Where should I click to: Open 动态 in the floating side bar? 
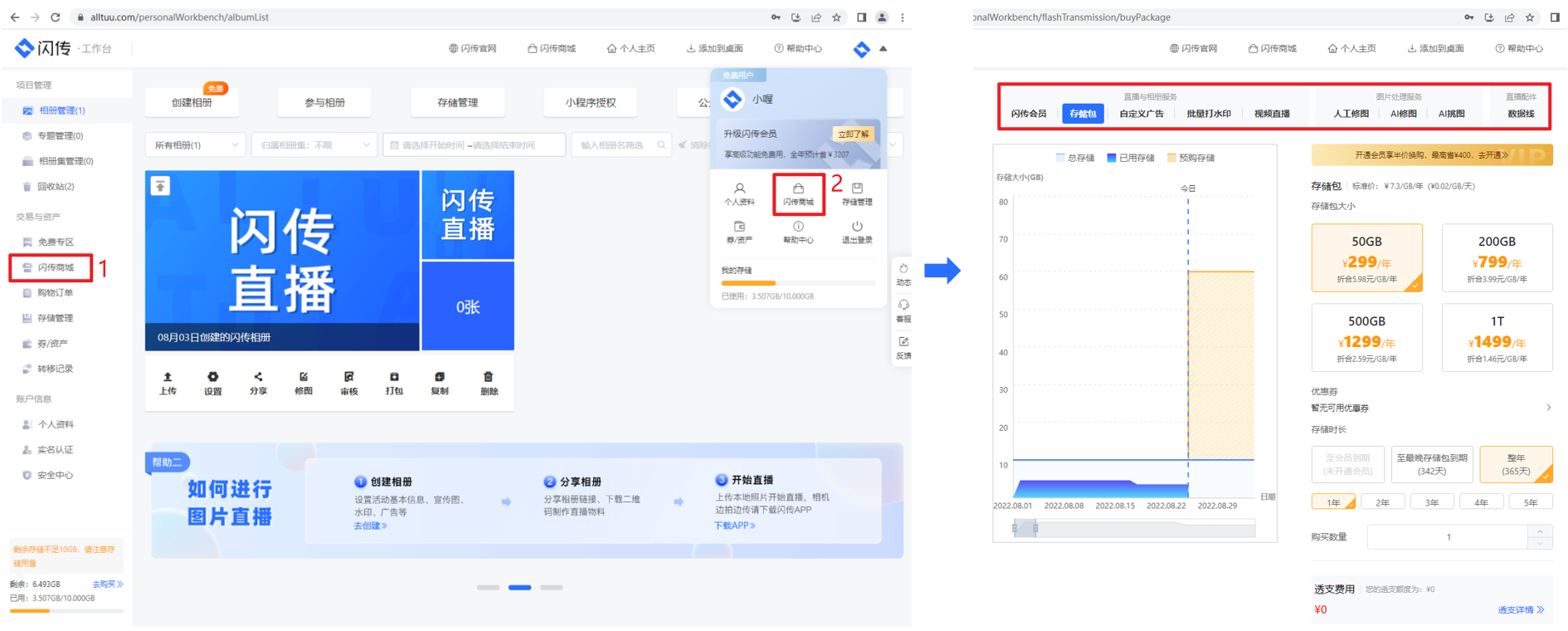[903, 275]
